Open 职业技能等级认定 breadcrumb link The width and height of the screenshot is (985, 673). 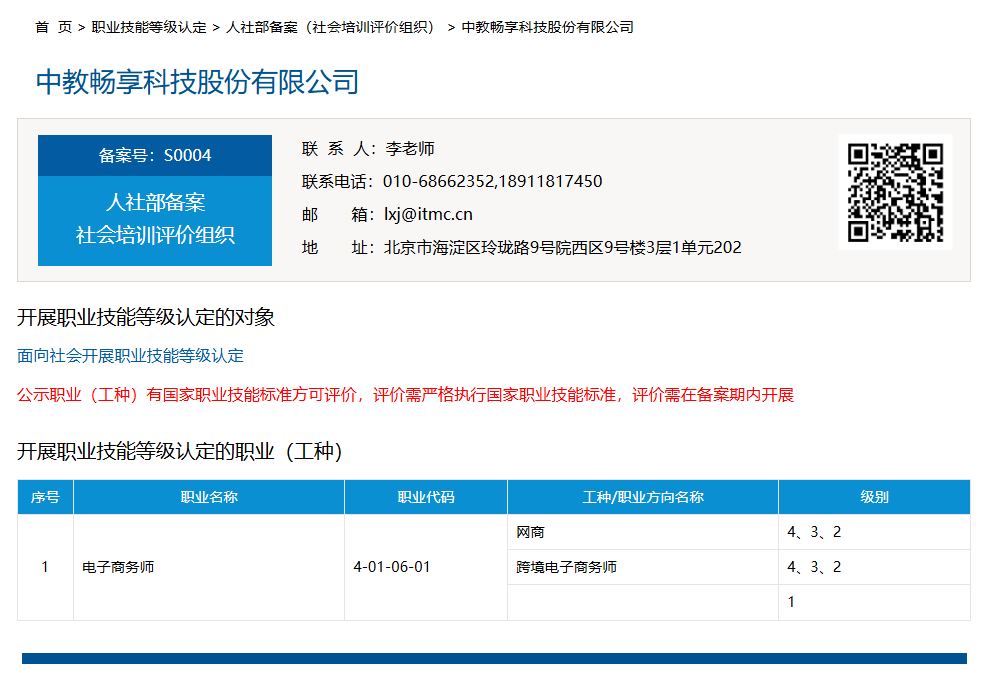click(x=149, y=27)
